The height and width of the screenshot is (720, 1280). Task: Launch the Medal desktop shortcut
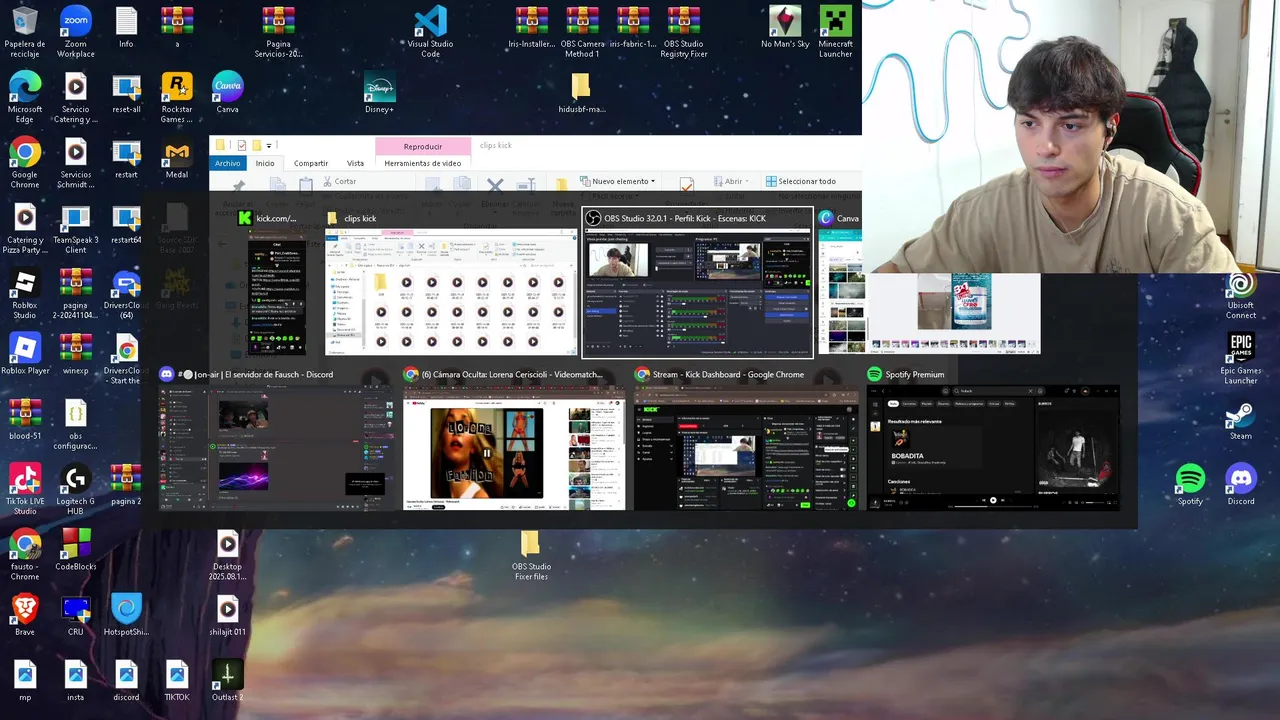177,158
